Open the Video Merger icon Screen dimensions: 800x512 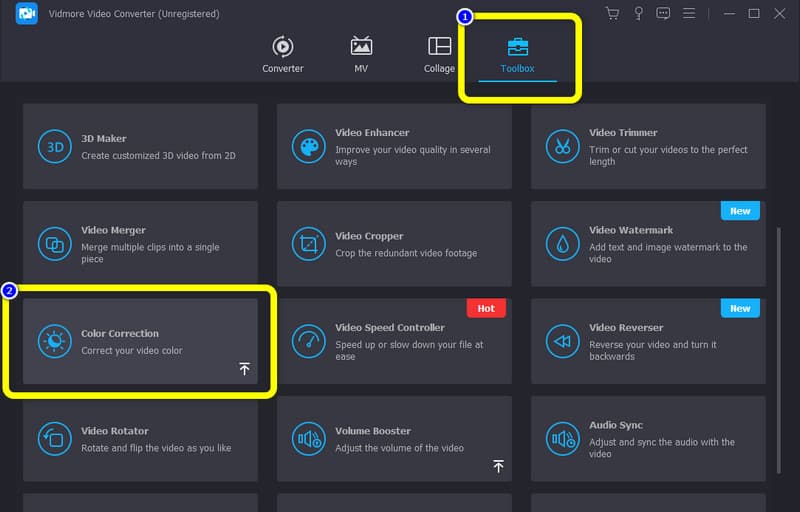click(54, 244)
